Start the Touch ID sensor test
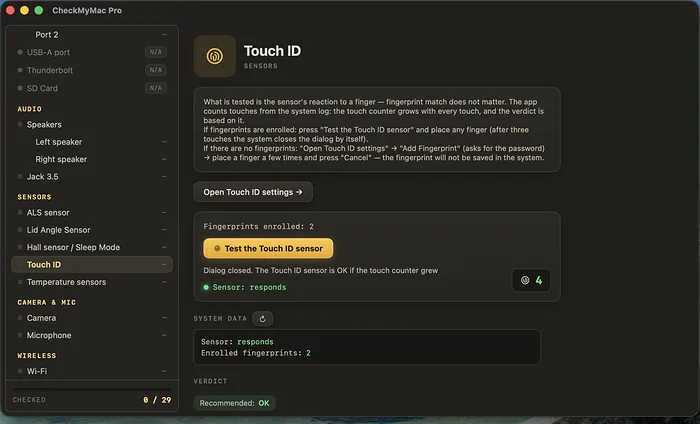This screenshot has width=700, height=424. coord(268,249)
